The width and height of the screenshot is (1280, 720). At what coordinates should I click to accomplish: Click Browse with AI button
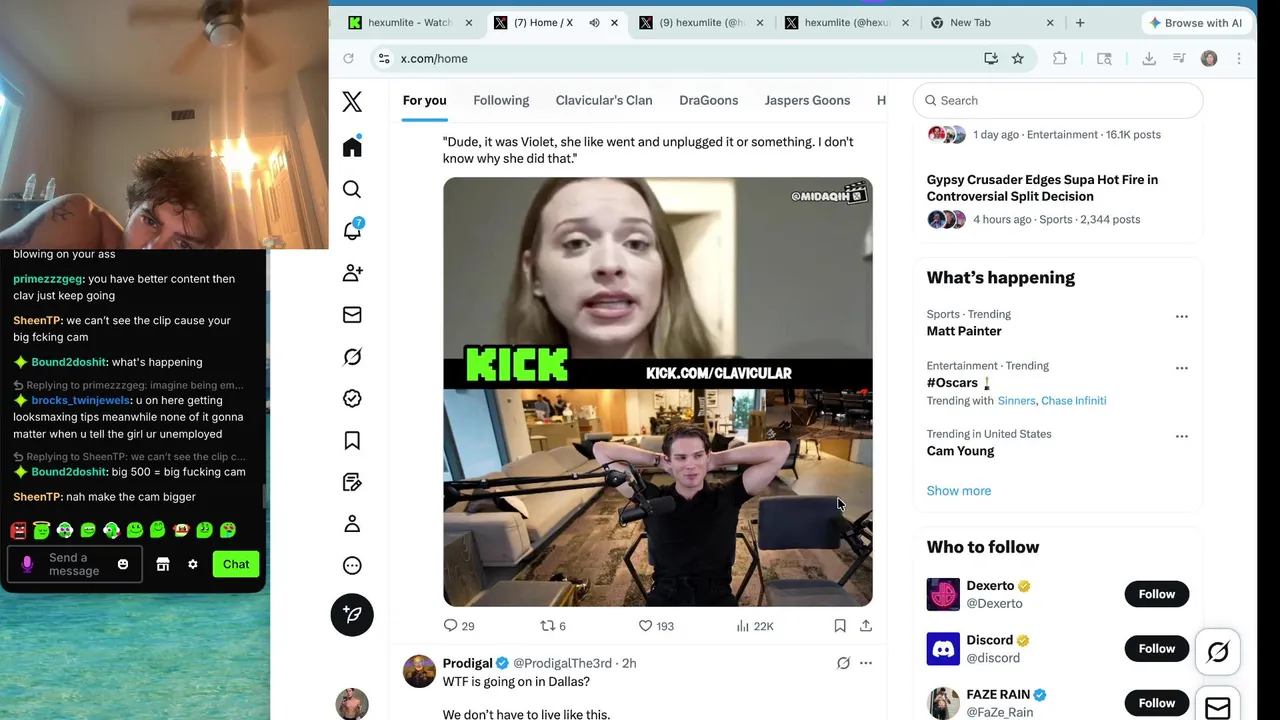[1195, 22]
